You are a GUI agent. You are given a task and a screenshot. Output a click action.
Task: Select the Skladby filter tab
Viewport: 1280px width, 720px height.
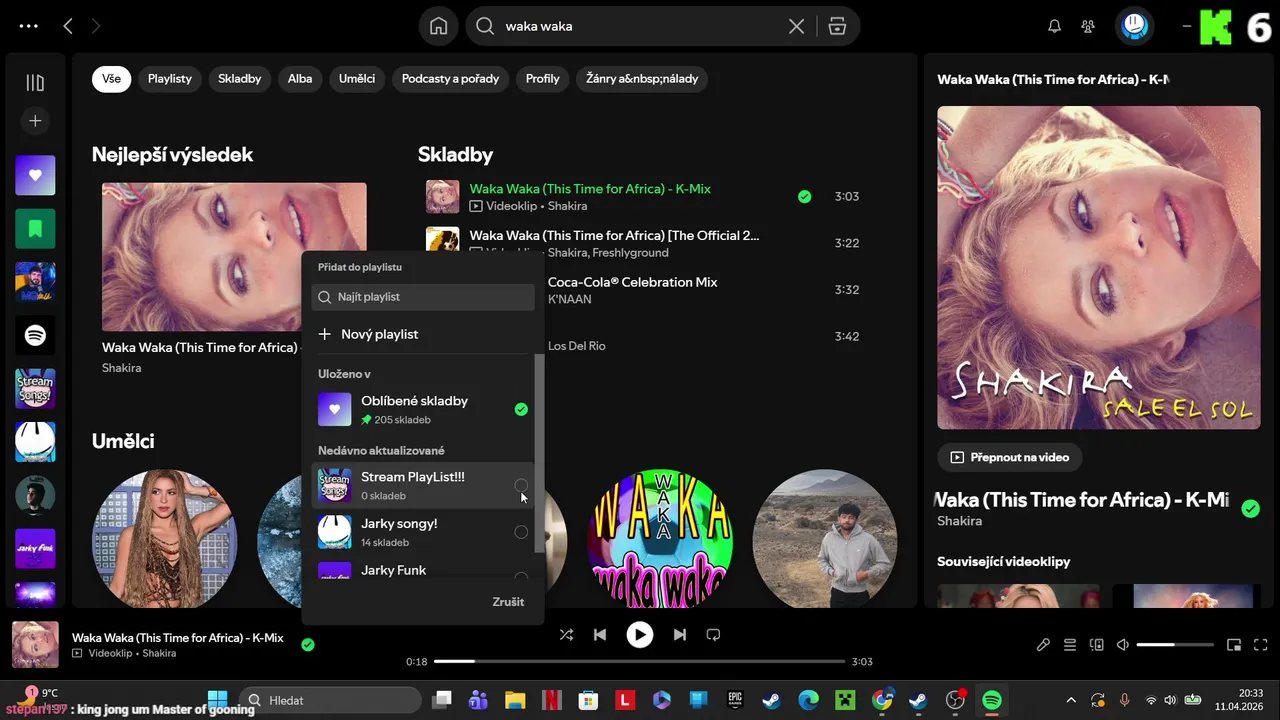tap(240, 79)
